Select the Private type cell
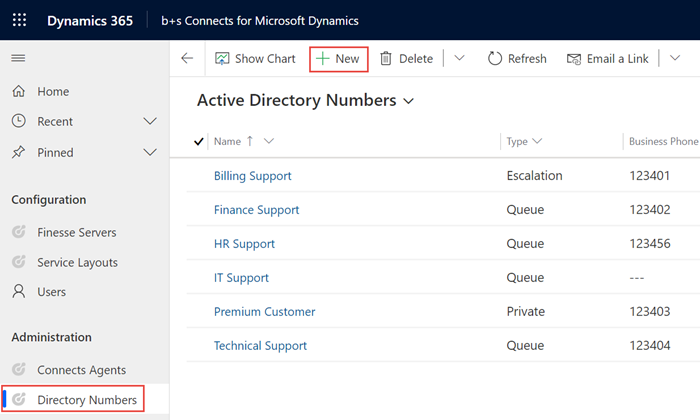 tap(525, 311)
